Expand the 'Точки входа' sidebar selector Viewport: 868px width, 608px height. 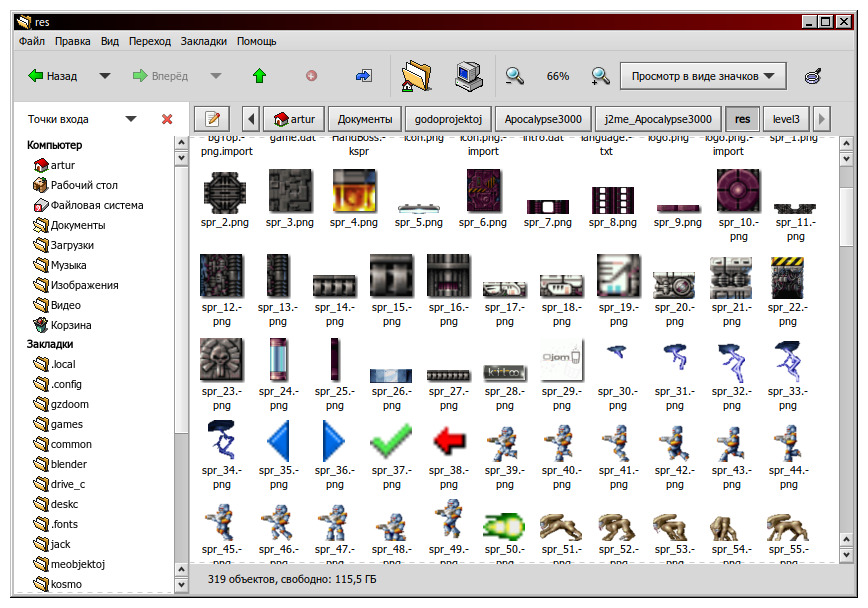coord(131,119)
